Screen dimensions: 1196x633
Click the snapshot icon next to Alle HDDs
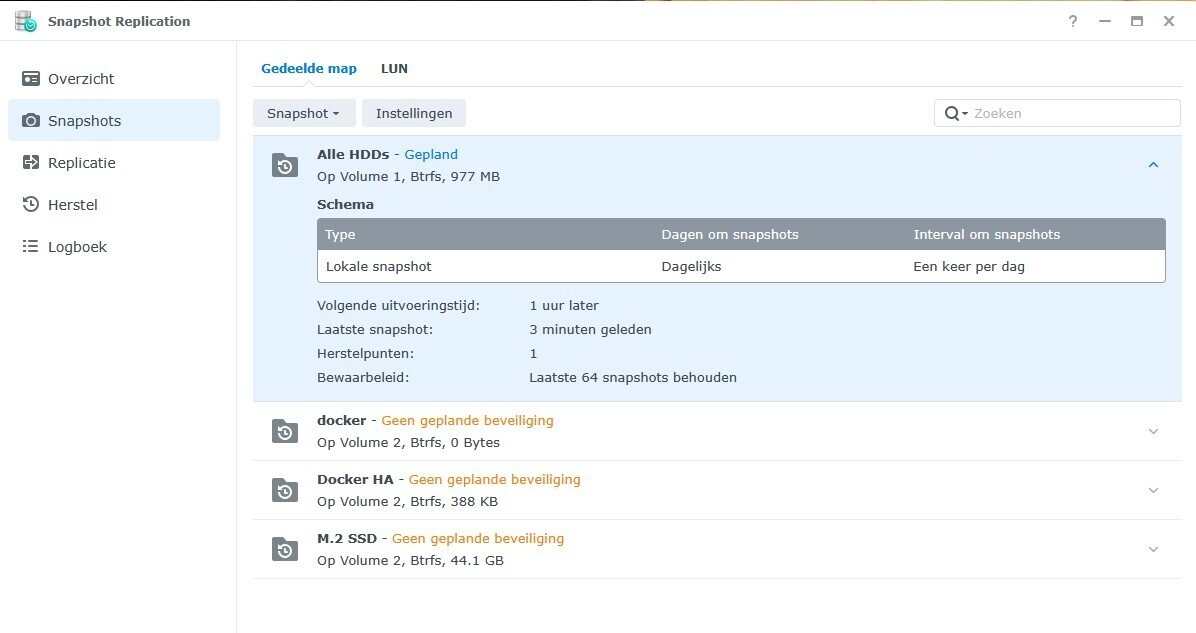pos(284,165)
